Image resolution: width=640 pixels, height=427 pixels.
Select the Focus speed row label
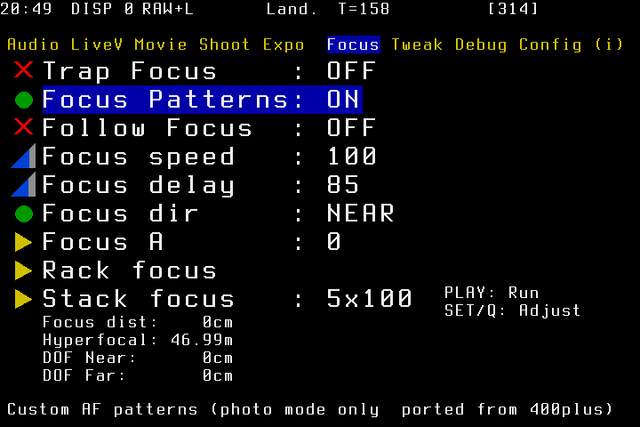pyautogui.click(x=138, y=157)
